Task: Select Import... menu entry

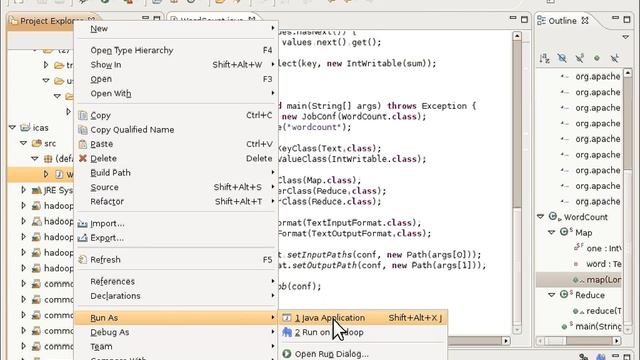Action: 107,224
